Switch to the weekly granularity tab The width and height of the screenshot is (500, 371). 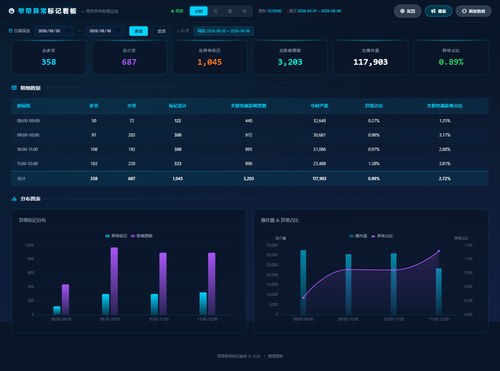pyautogui.click(x=230, y=11)
